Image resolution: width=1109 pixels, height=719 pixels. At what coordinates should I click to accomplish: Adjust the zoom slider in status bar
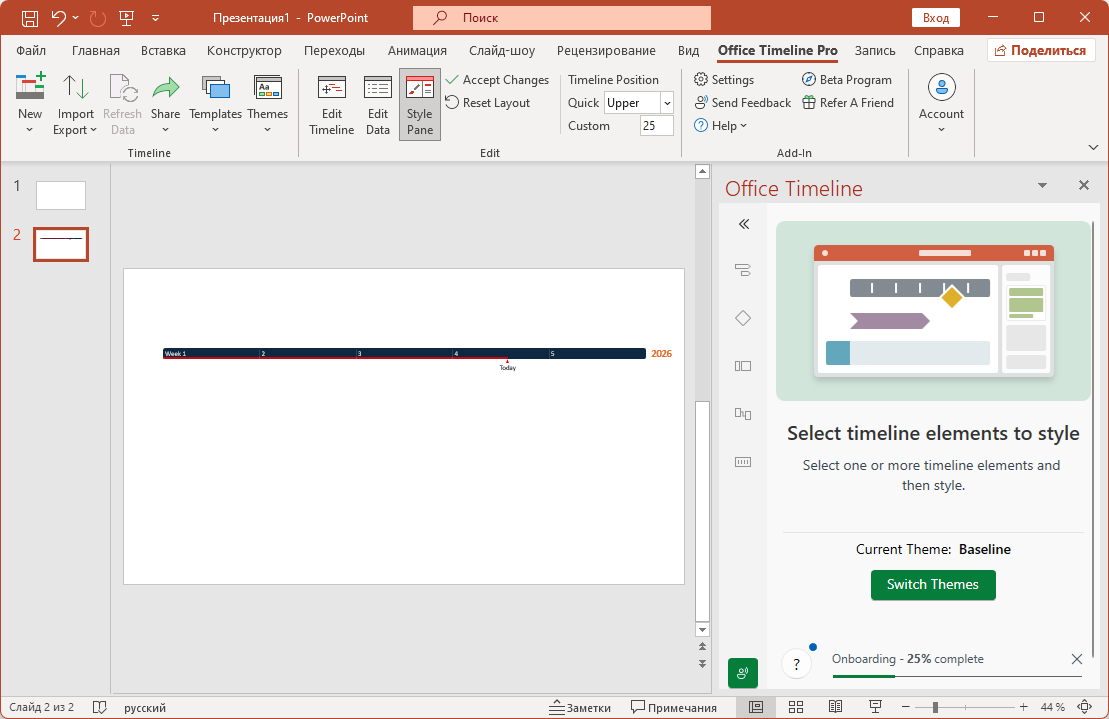(935, 707)
